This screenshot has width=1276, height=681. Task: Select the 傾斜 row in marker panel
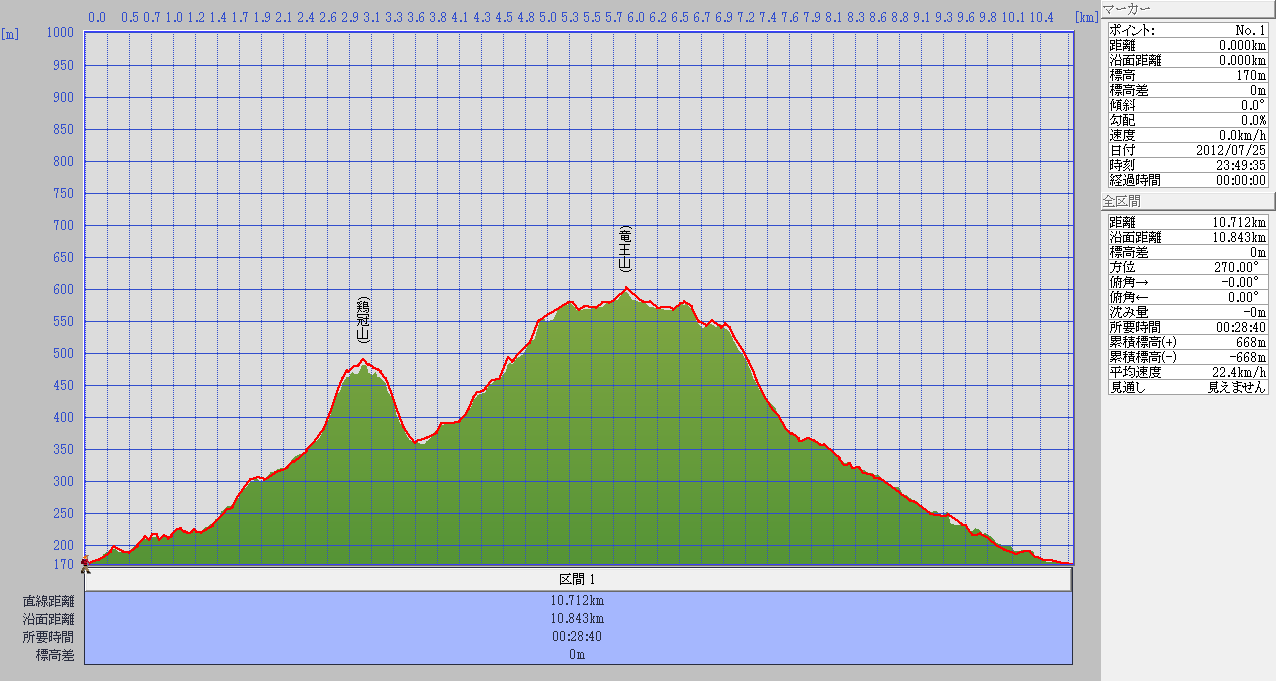(x=1187, y=105)
